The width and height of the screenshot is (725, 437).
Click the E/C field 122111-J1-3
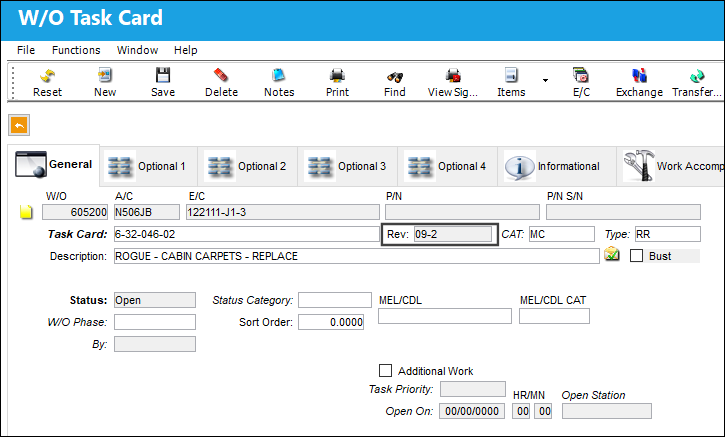point(283,212)
